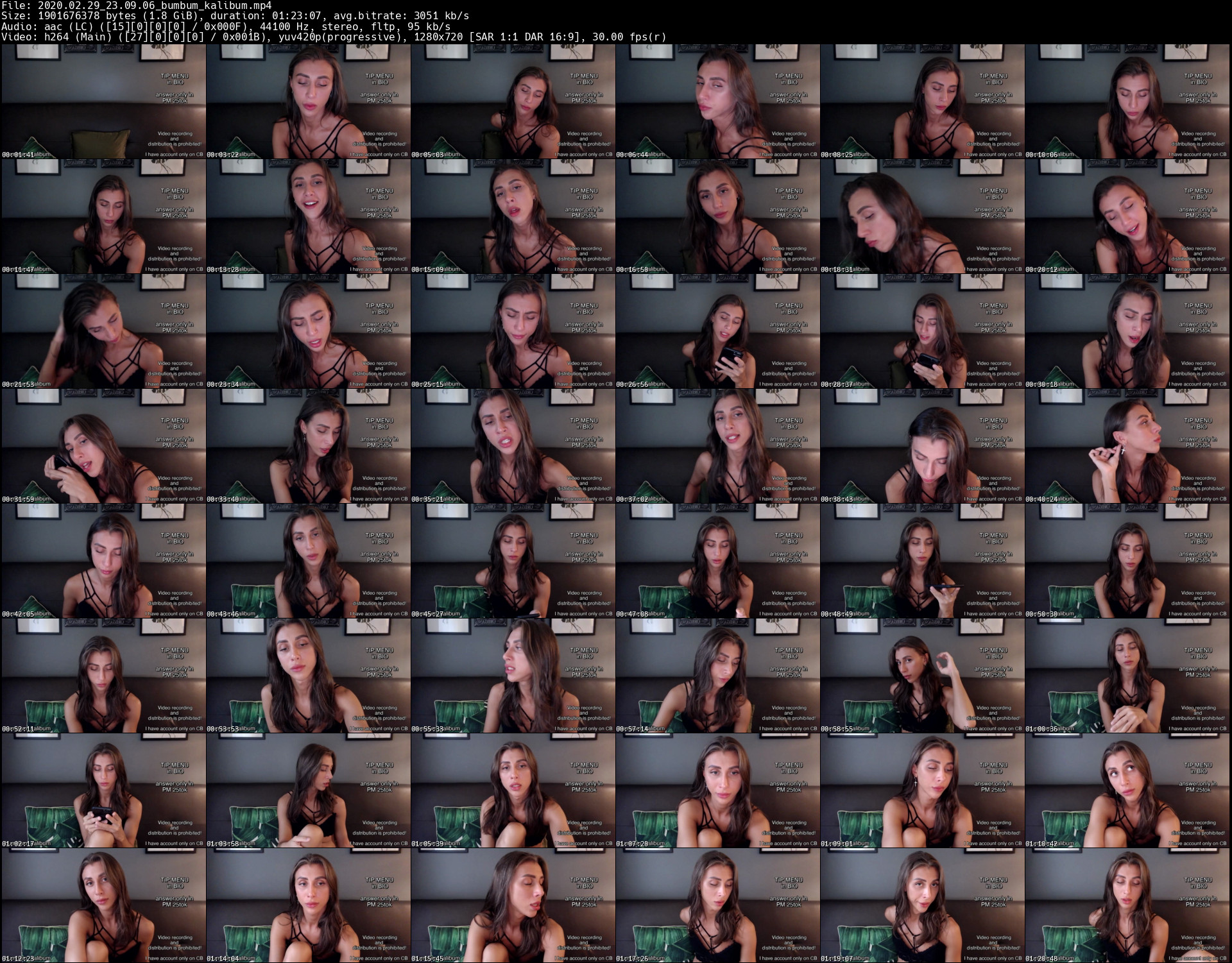Click the 00:26:56 thumbnail with phone
Viewport: 1232px width, 963px height.
click(717, 331)
